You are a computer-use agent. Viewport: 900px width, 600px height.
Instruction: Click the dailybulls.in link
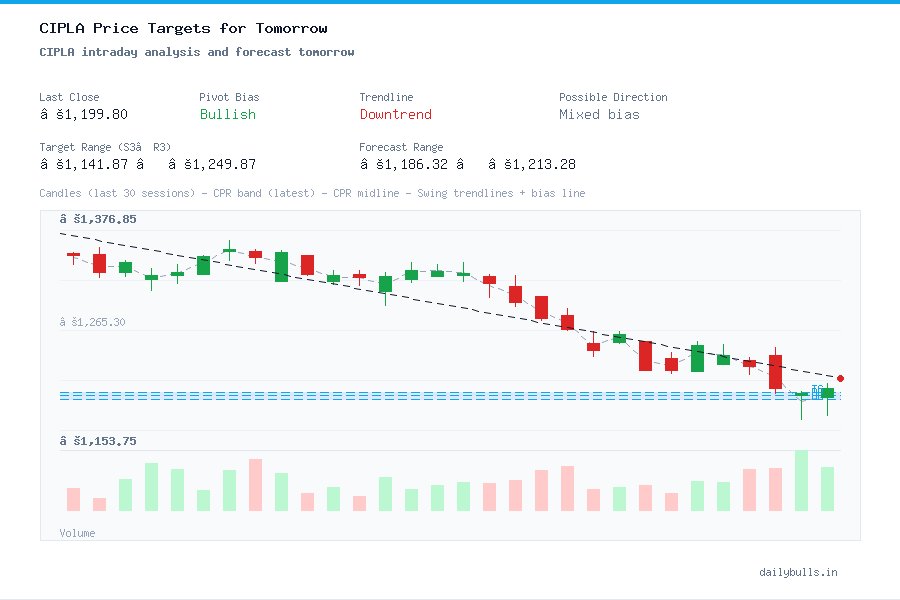[800, 572]
